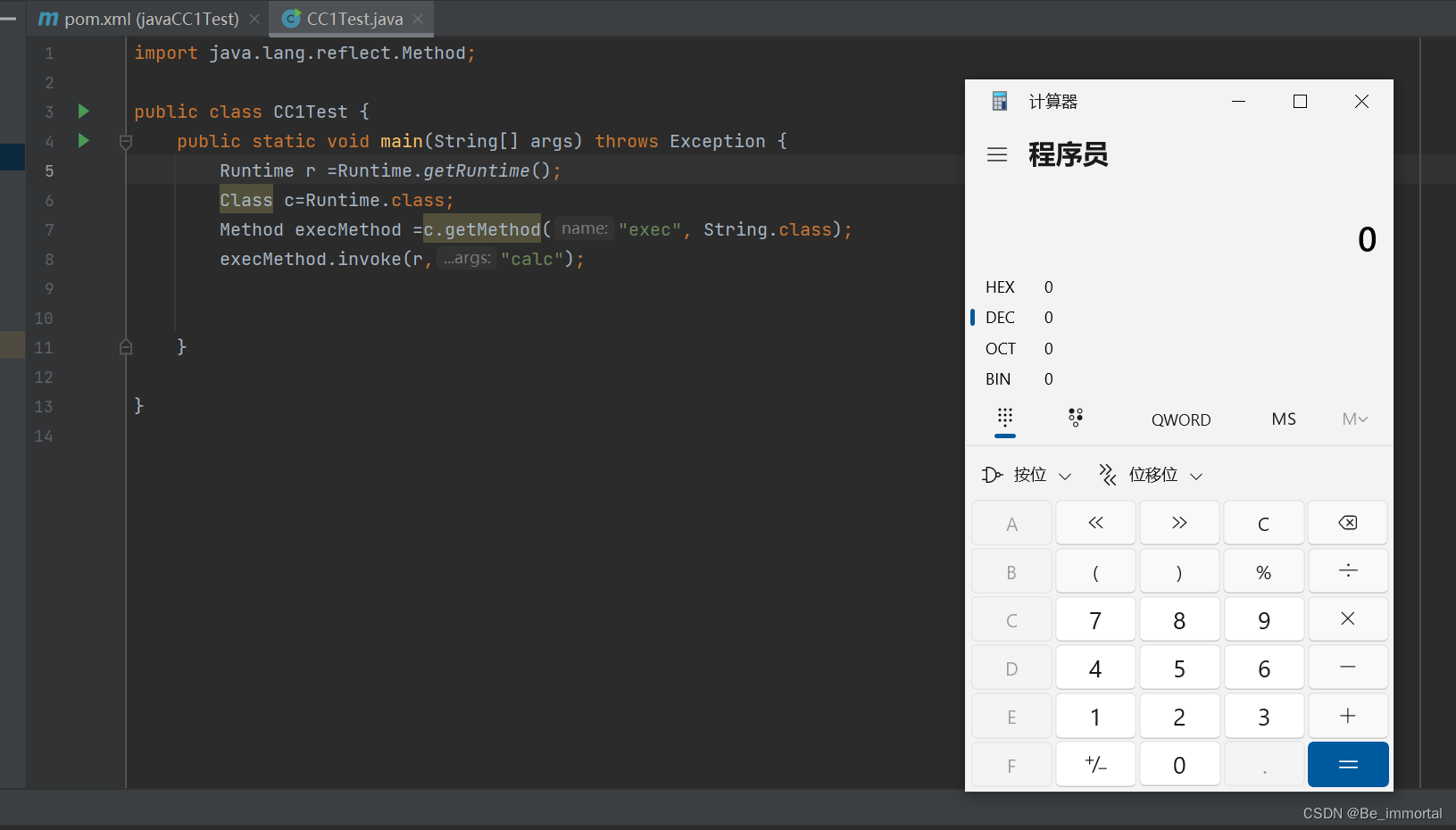
Task: Click the backspace delete key
Action: [x=1348, y=523]
